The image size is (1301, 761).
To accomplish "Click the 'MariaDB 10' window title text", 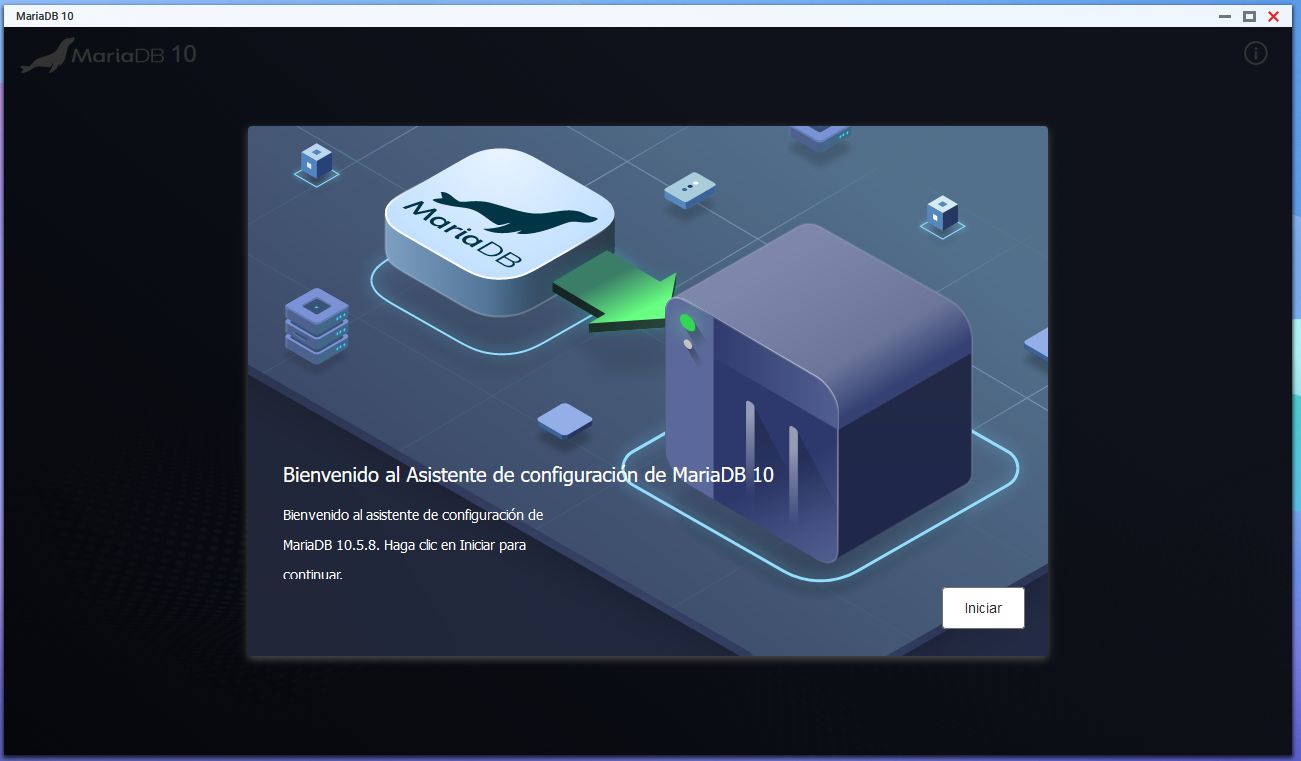I will click(45, 16).
